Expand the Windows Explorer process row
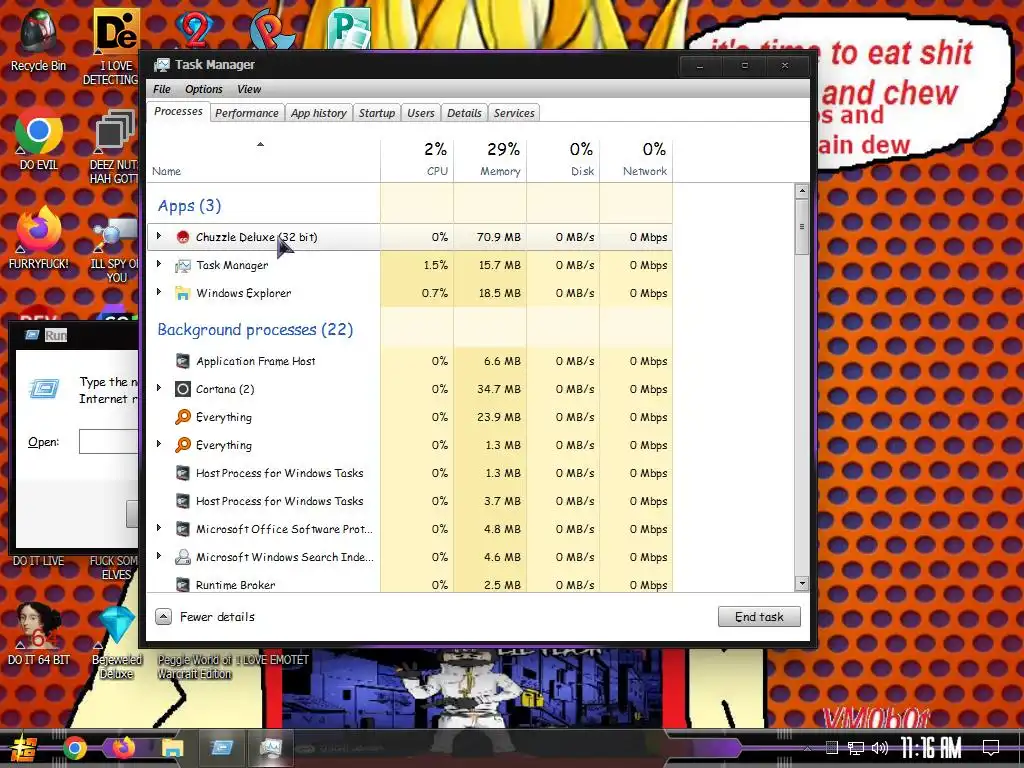Viewport: 1024px width, 768px height. click(x=159, y=293)
